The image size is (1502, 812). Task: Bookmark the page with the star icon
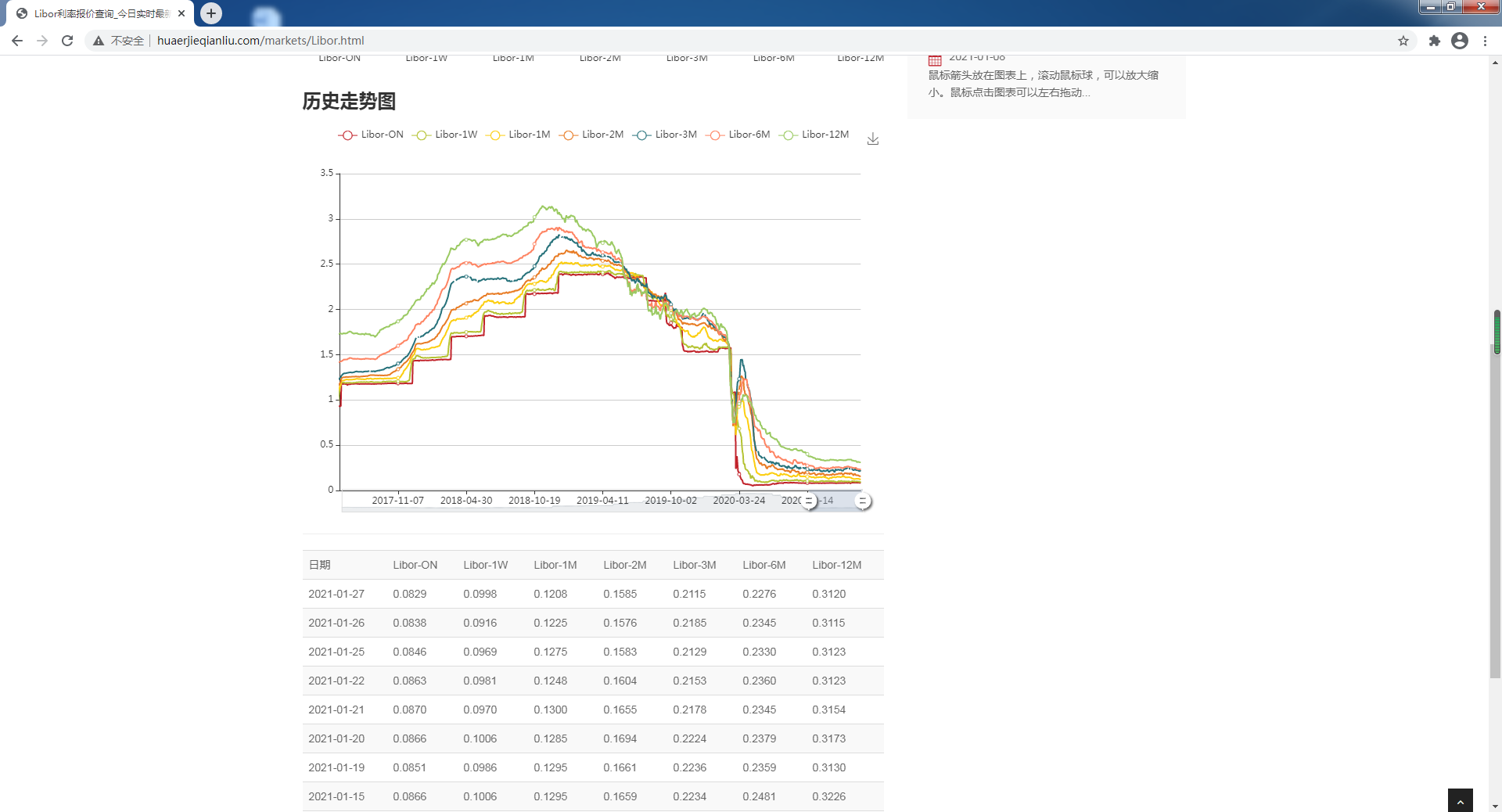(x=1403, y=41)
